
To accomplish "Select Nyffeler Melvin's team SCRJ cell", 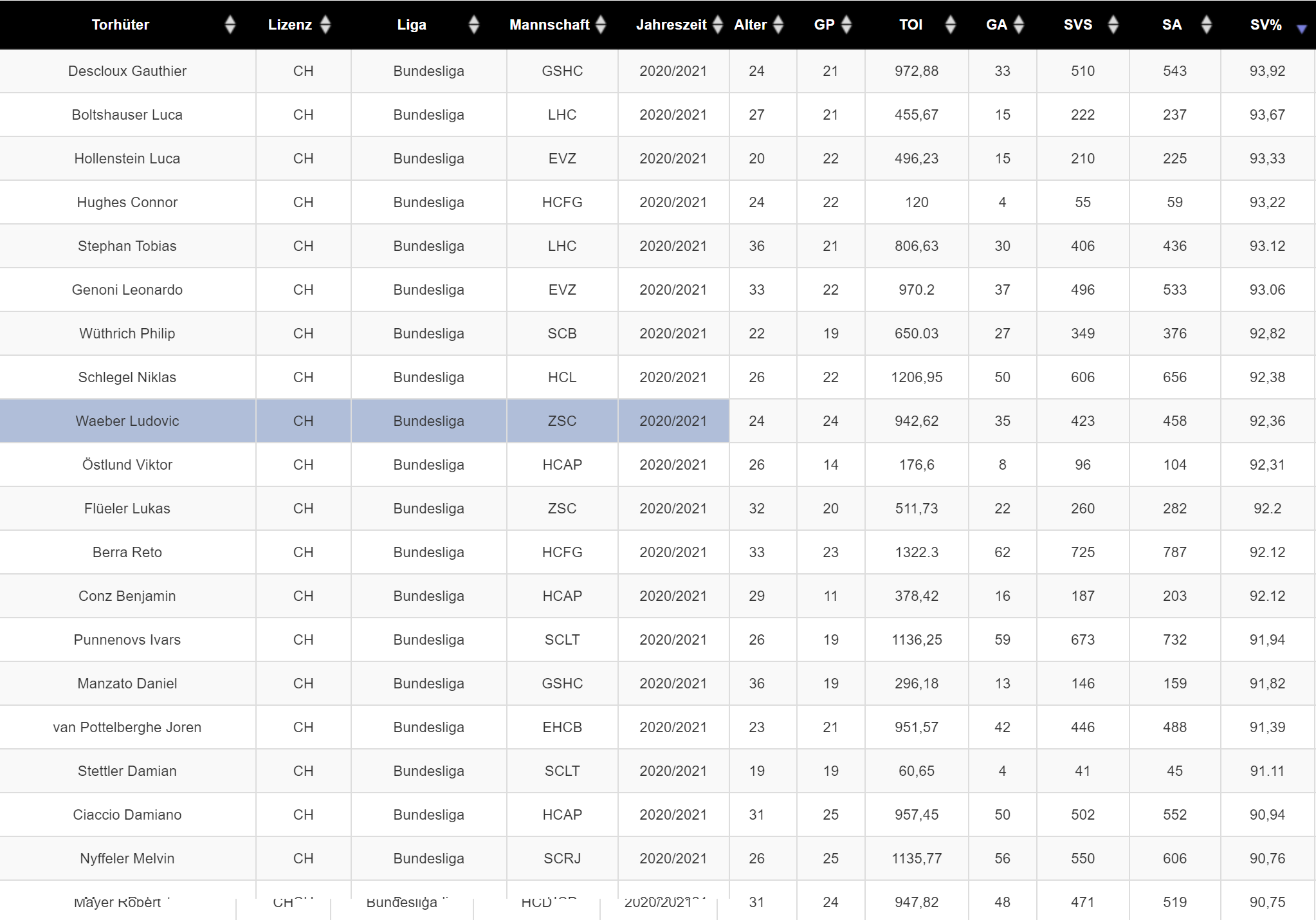I will tap(562, 859).
